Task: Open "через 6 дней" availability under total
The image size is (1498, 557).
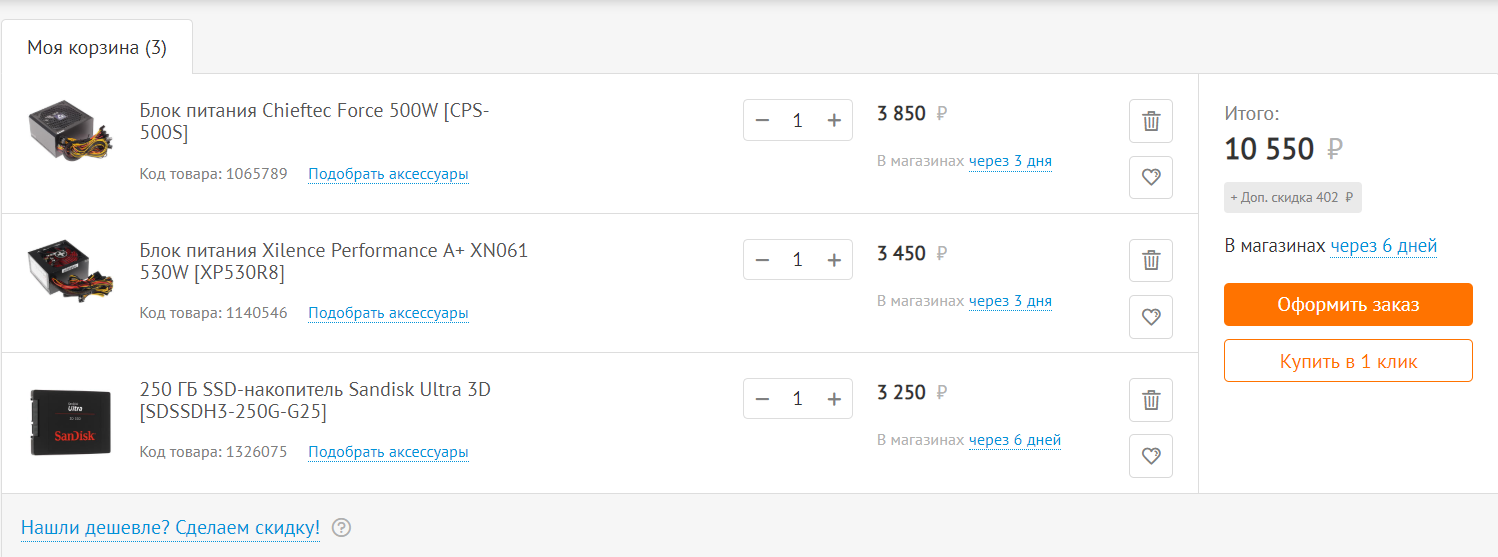Action: click(1383, 246)
